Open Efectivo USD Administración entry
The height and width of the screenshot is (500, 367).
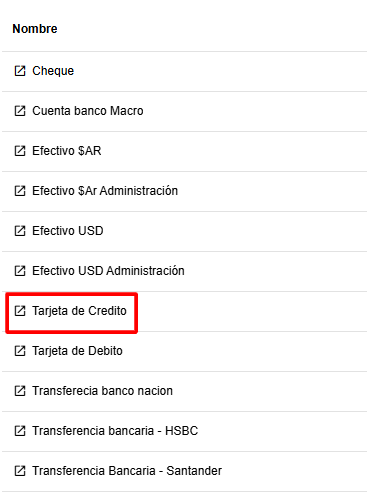point(108,271)
